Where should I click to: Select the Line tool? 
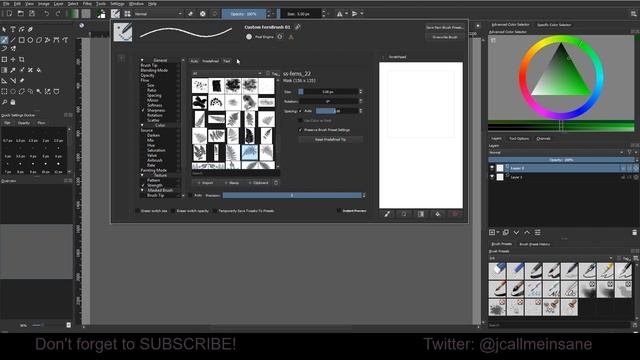pos(13,40)
